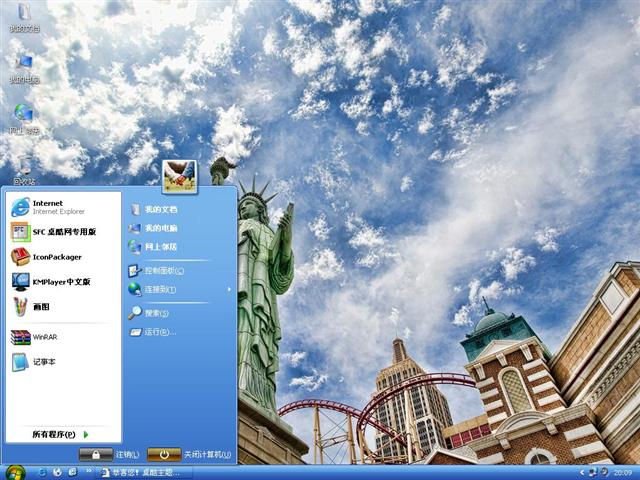Click the 20:09 taskbar clock
The height and width of the screenshot is (480, 640).
623,473
